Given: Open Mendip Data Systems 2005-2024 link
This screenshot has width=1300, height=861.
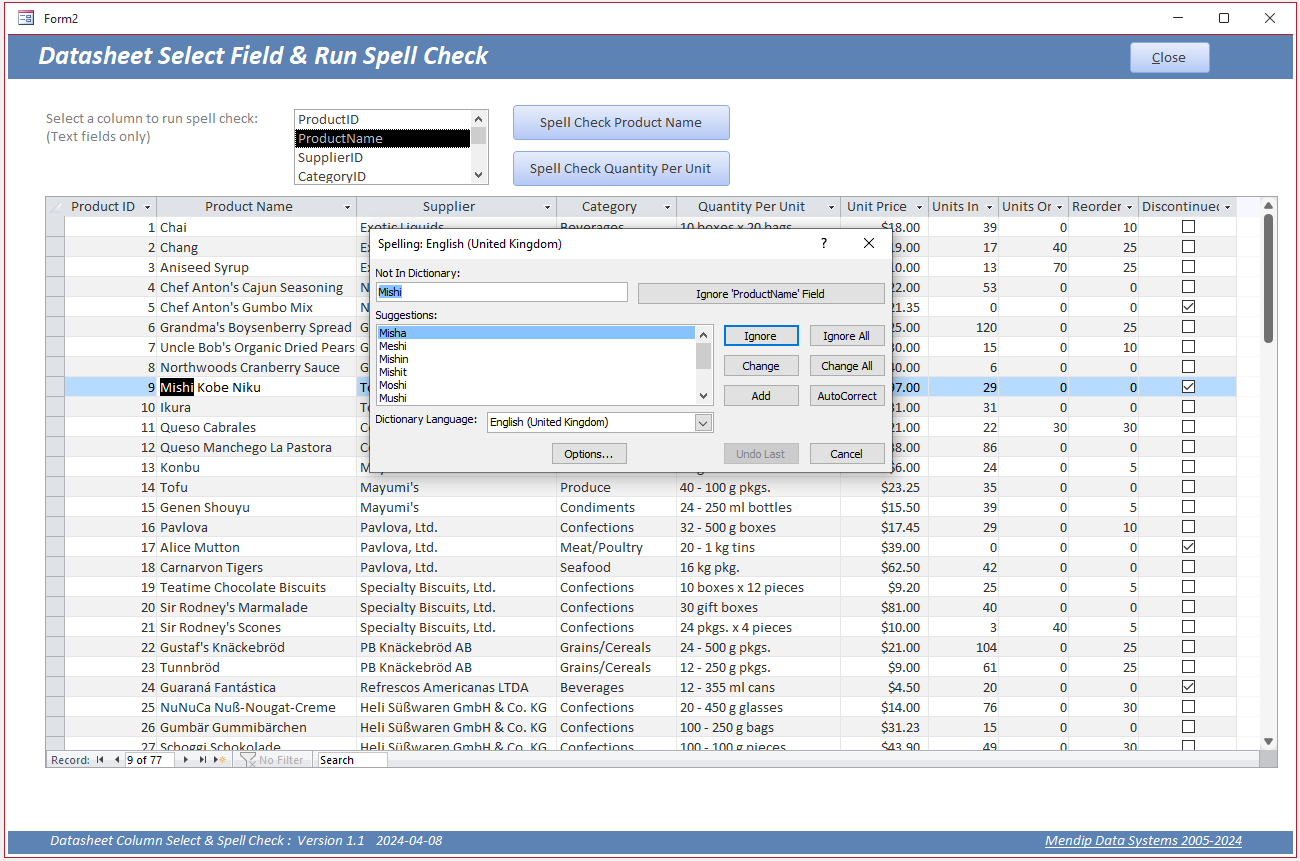Looking at the screenshot, I should [1143, 841].
